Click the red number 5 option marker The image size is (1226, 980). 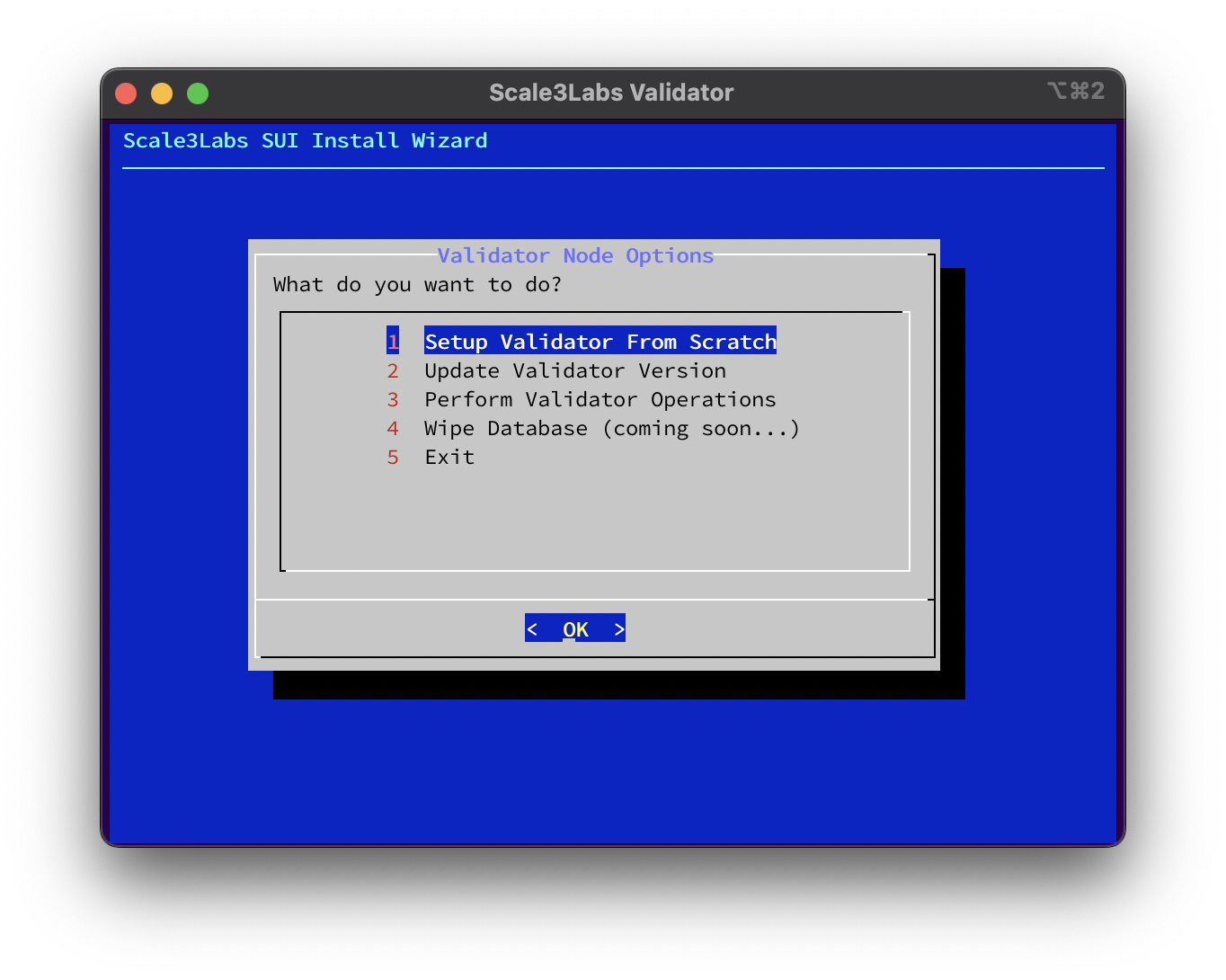pos(393,457)
